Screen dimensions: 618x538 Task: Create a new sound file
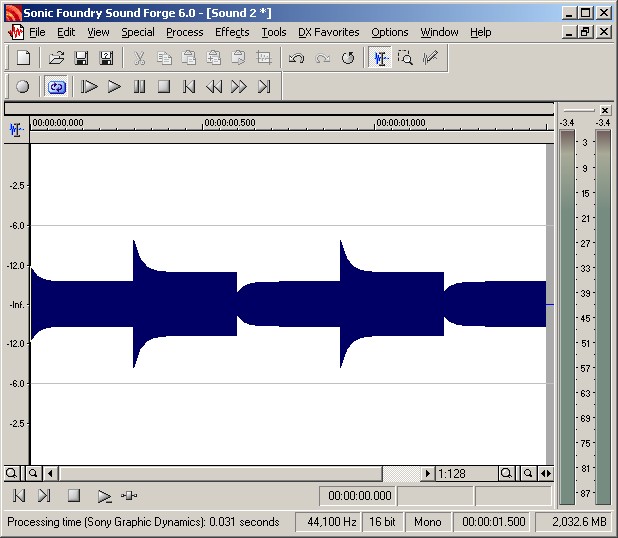coord(24,58)
